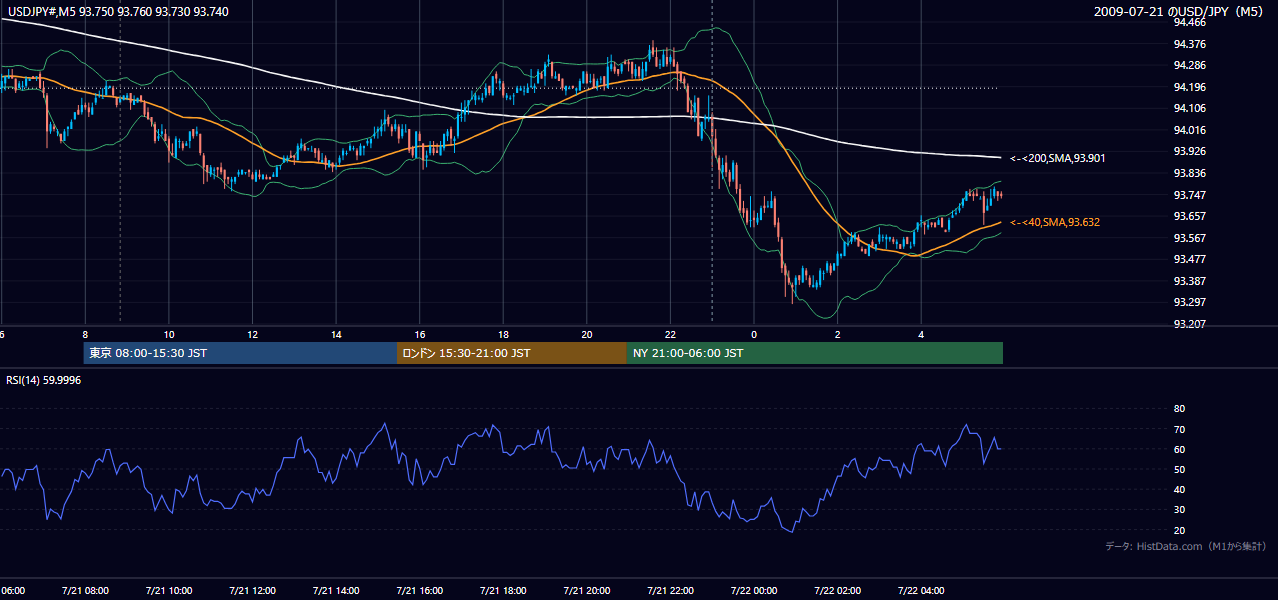This screenshot has height=600, width=1278.
Task: Click the London 15:30-21:00 JST session bar
Action: click(512, 353)
